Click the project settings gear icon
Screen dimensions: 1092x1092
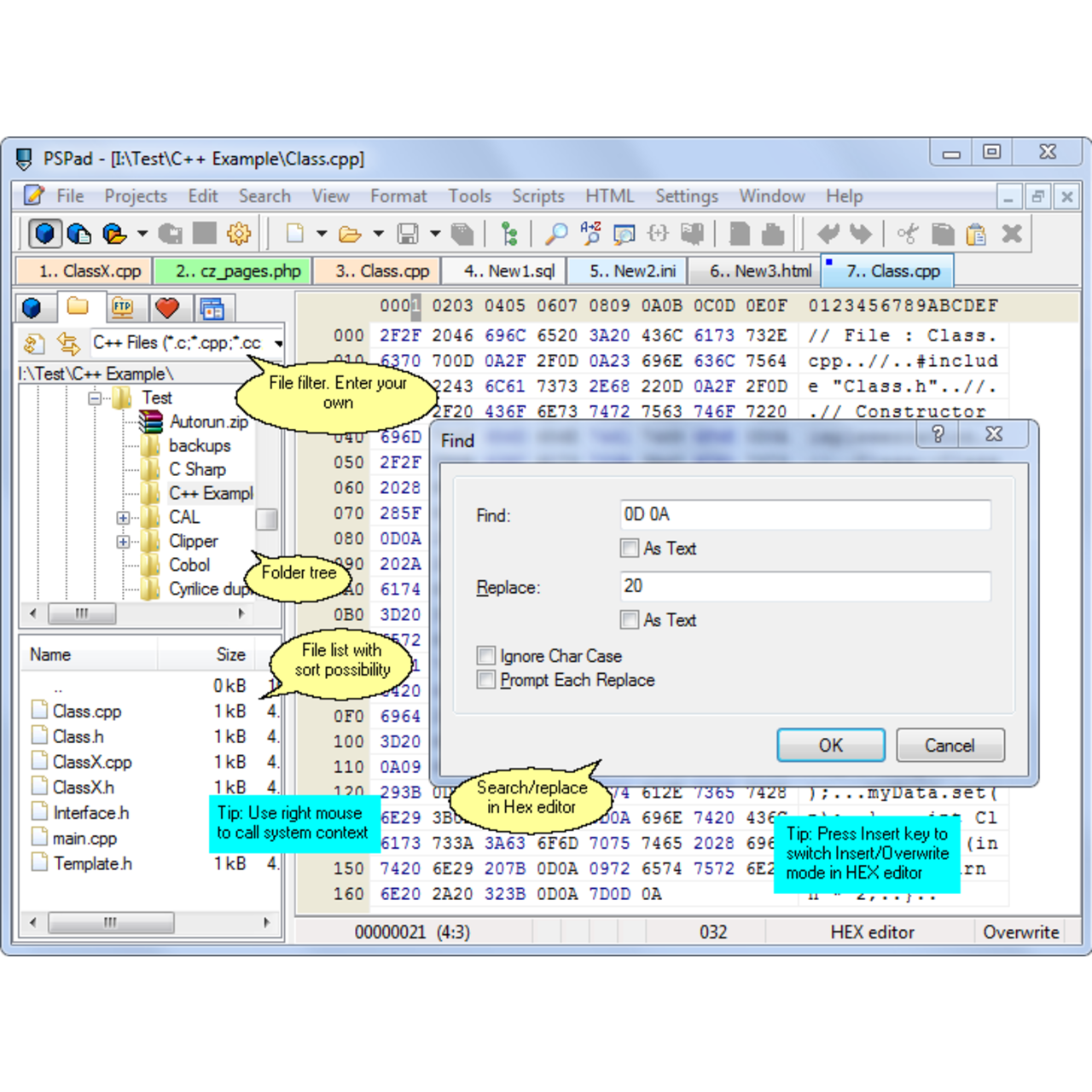[238, 234]
